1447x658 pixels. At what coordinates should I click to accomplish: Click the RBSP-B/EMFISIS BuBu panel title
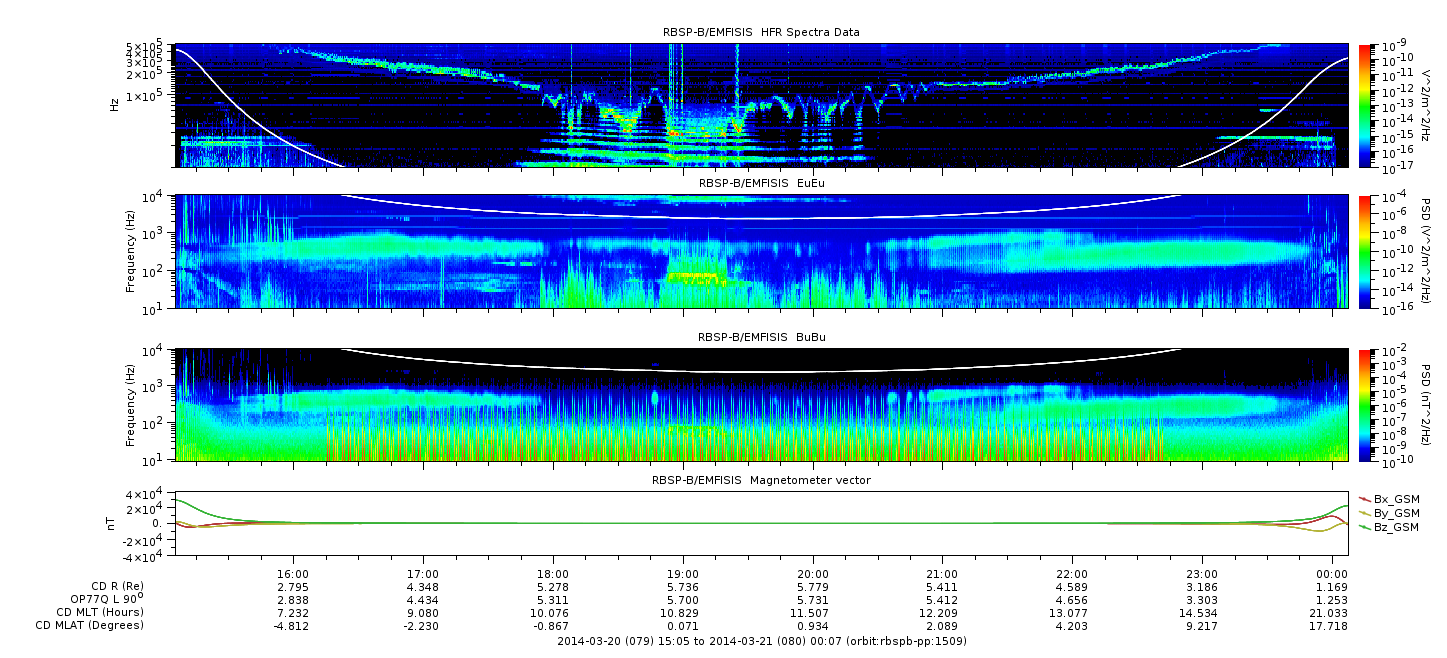click(761, 338)
